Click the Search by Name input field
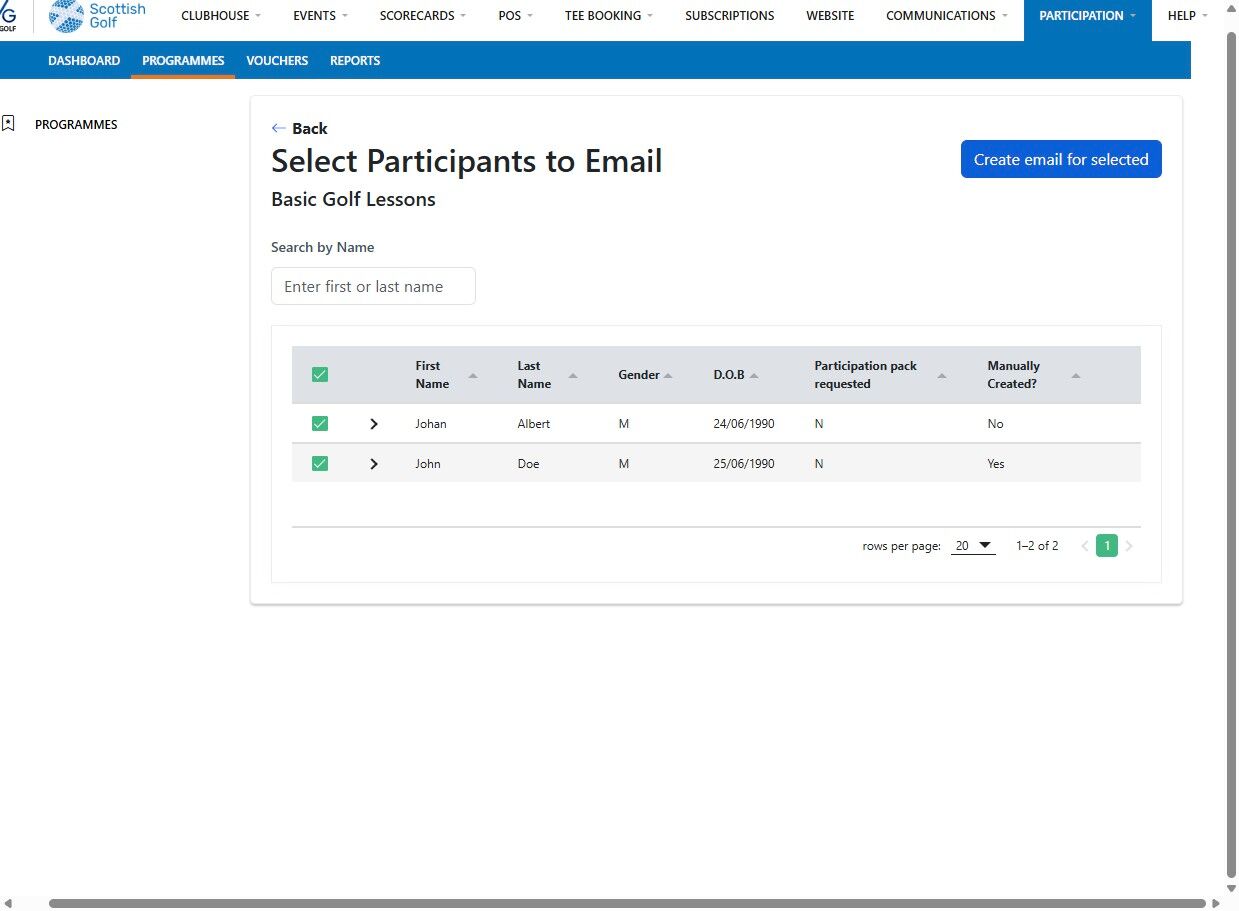The height and width of the screenshot is (911, 1239). (373, 286)
